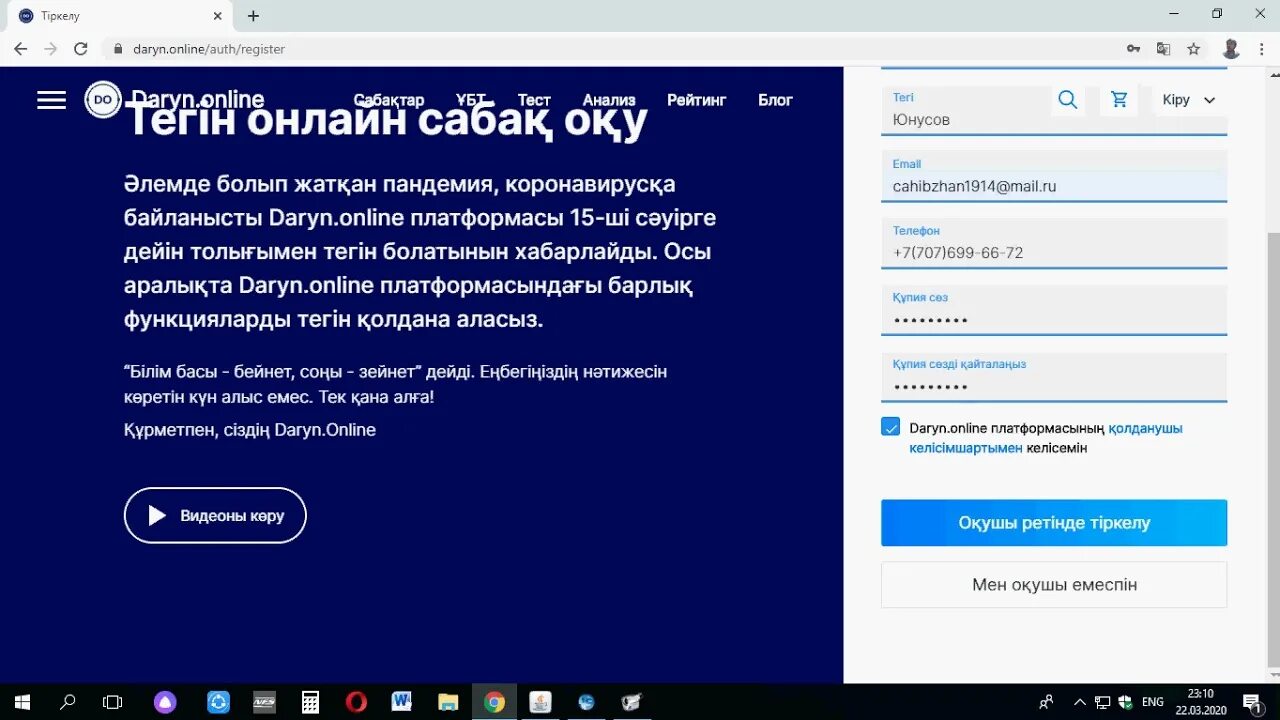Click the repeat password field
The width and height of the screenshot is (1280, 720).
point(1054,377)
